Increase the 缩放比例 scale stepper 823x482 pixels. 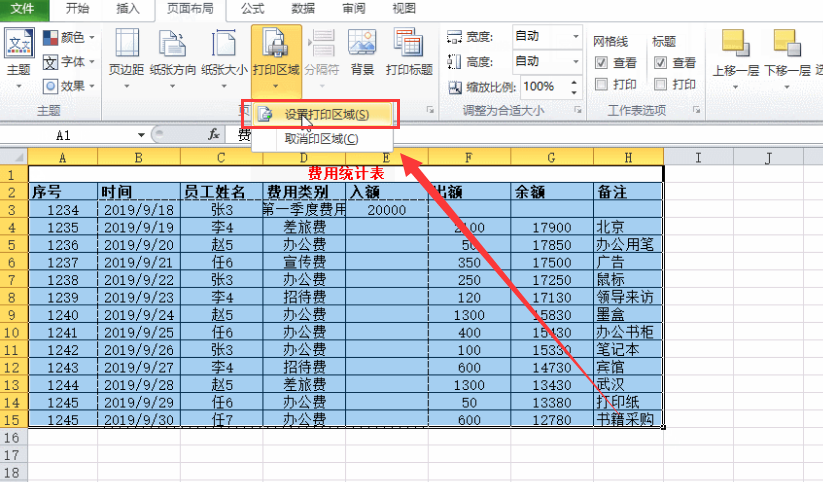pyautogui.click(x=574, y=82)
